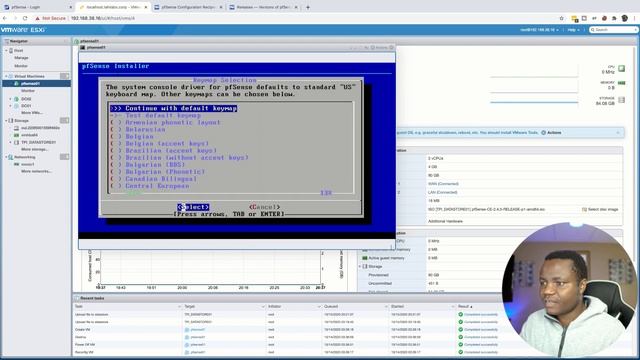Select Manage under Host in Navigator
The image size is (640, 360).
pyautogui.click(x=21, y=58)
